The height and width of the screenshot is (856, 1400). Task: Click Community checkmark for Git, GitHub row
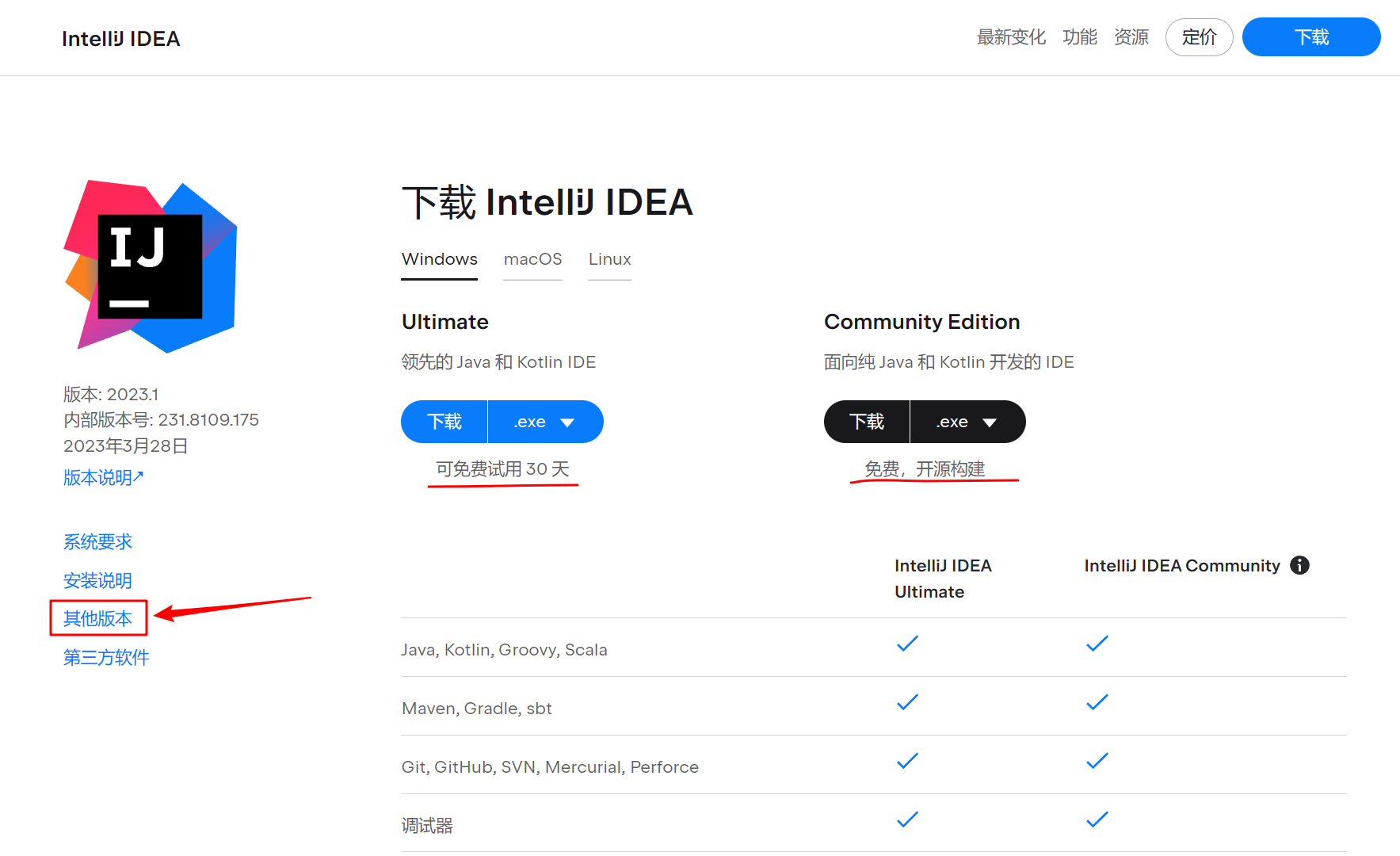tap(1097, 761)
